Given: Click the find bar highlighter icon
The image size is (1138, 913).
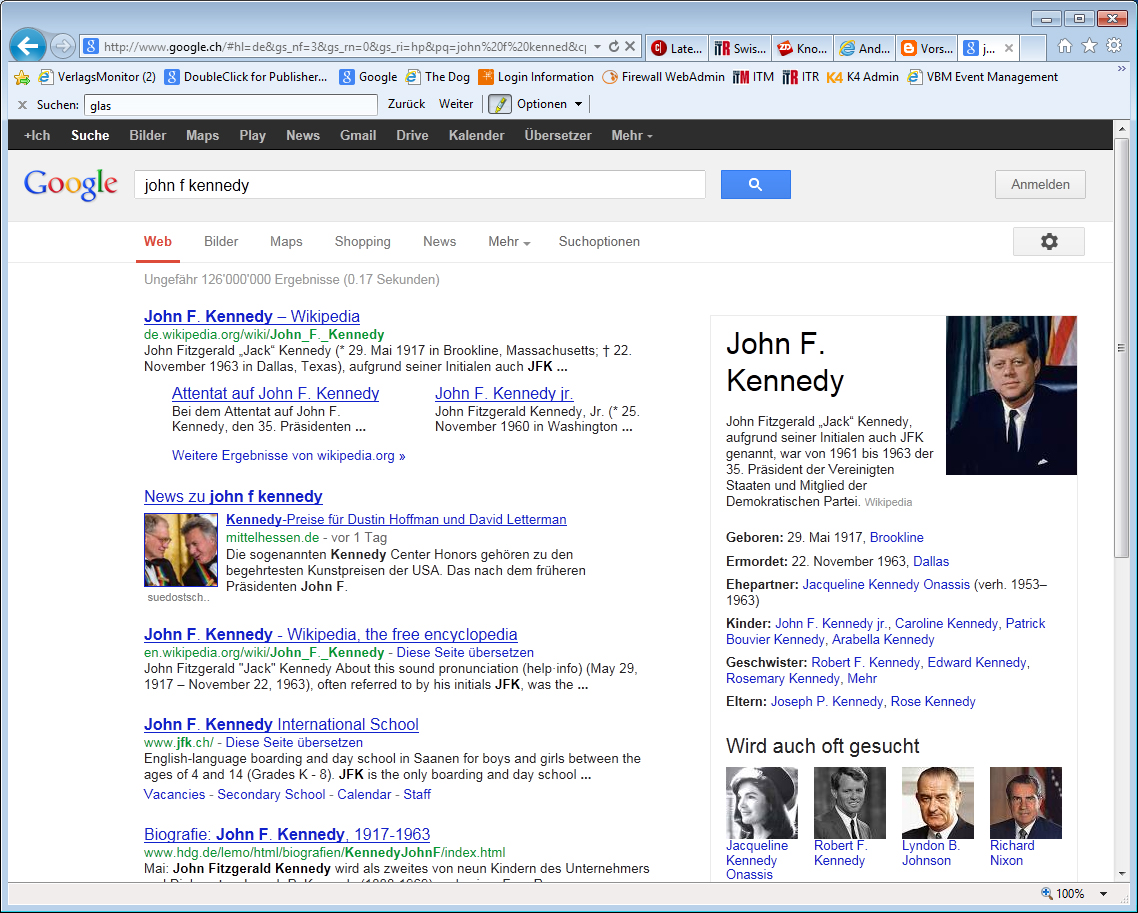Looking at the screenshot, I should tap(499, 105).
